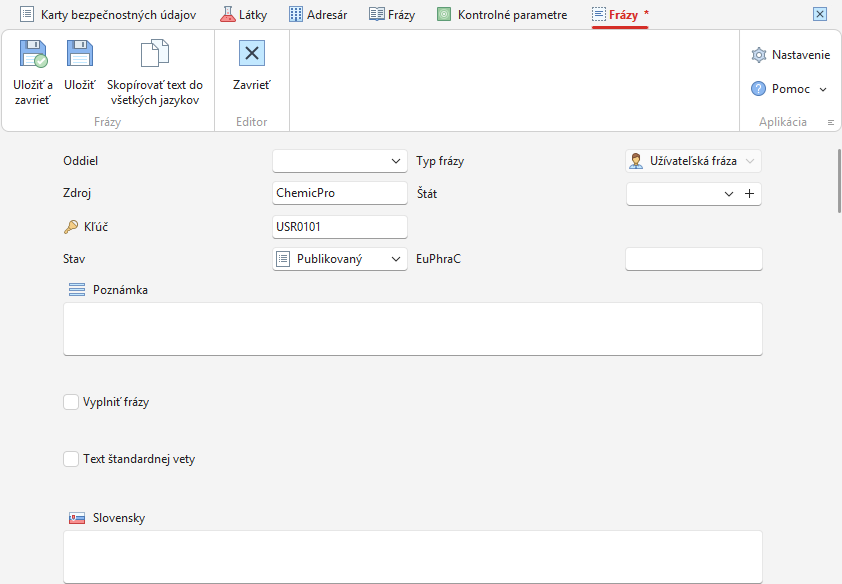Go to the Kontrolné parametre tab
842x584 pixels.
click(x=502, y=14)
